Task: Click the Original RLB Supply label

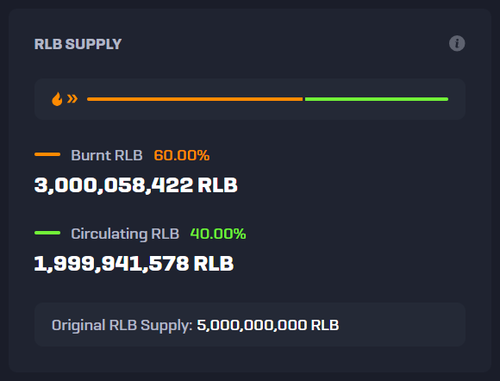Action: pyautogui.click(x=122, y=325)
